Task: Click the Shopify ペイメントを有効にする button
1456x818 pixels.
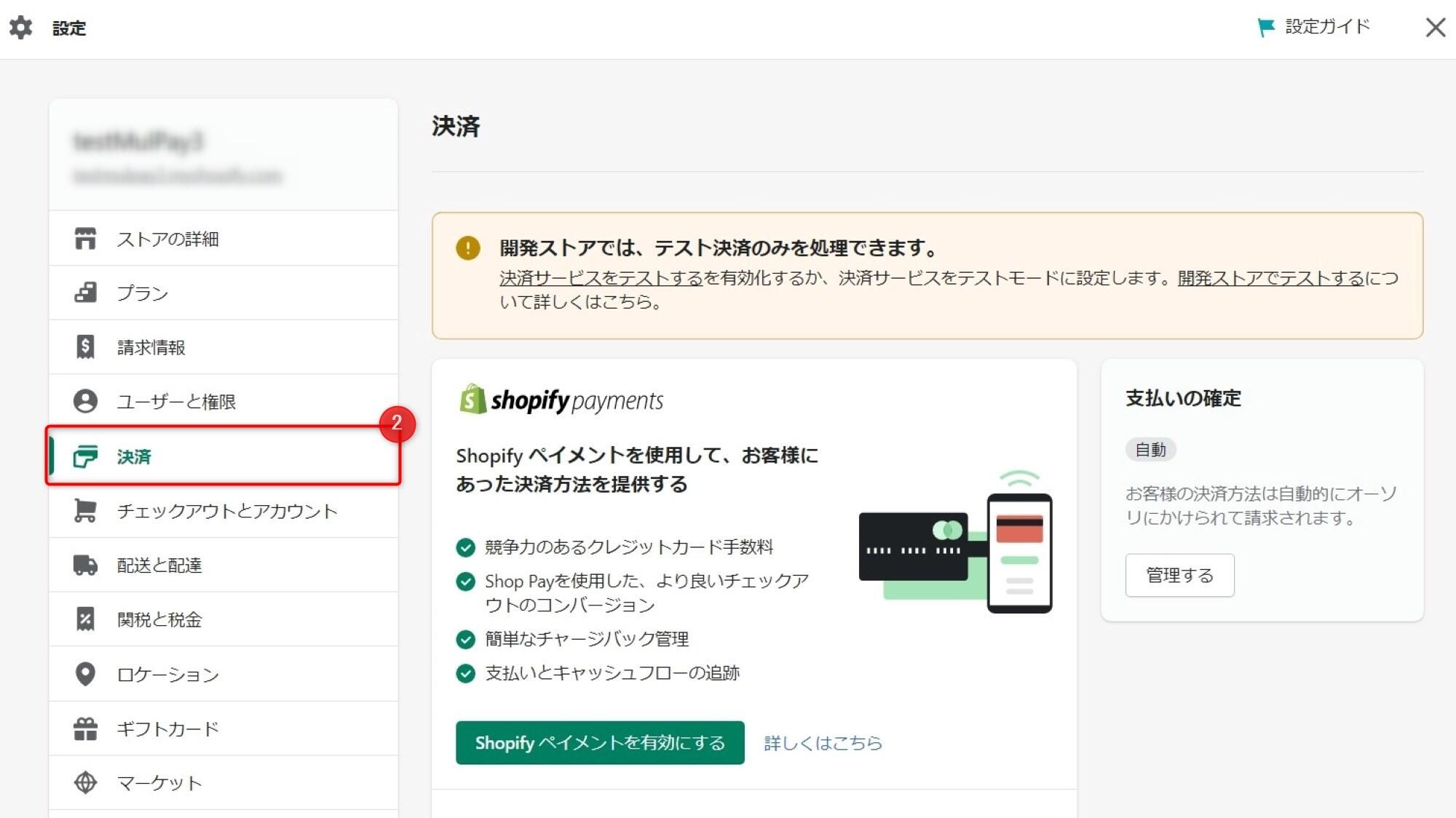Action: point(600,743)
